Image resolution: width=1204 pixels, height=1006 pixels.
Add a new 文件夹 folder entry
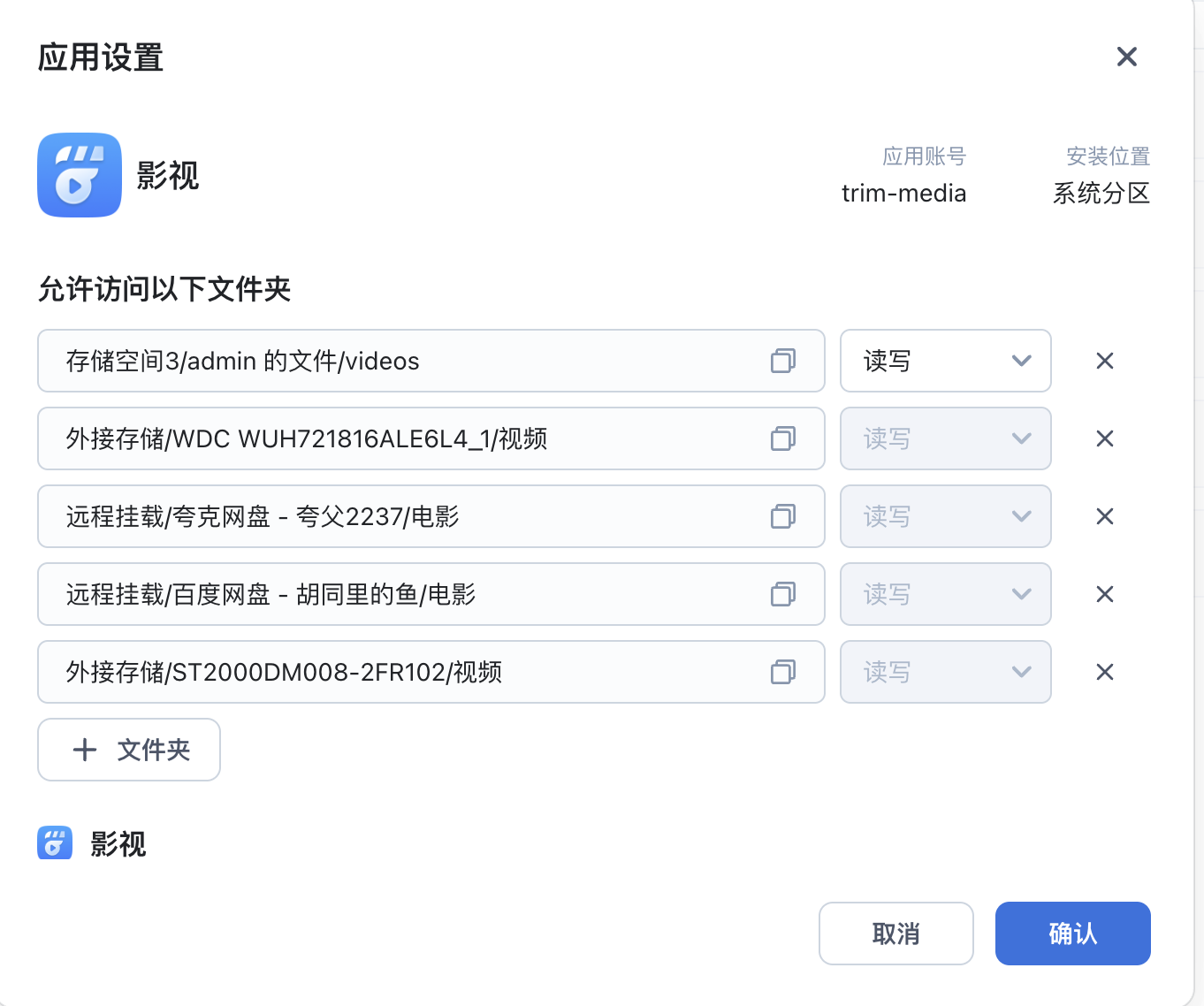(x=129, y=750)
